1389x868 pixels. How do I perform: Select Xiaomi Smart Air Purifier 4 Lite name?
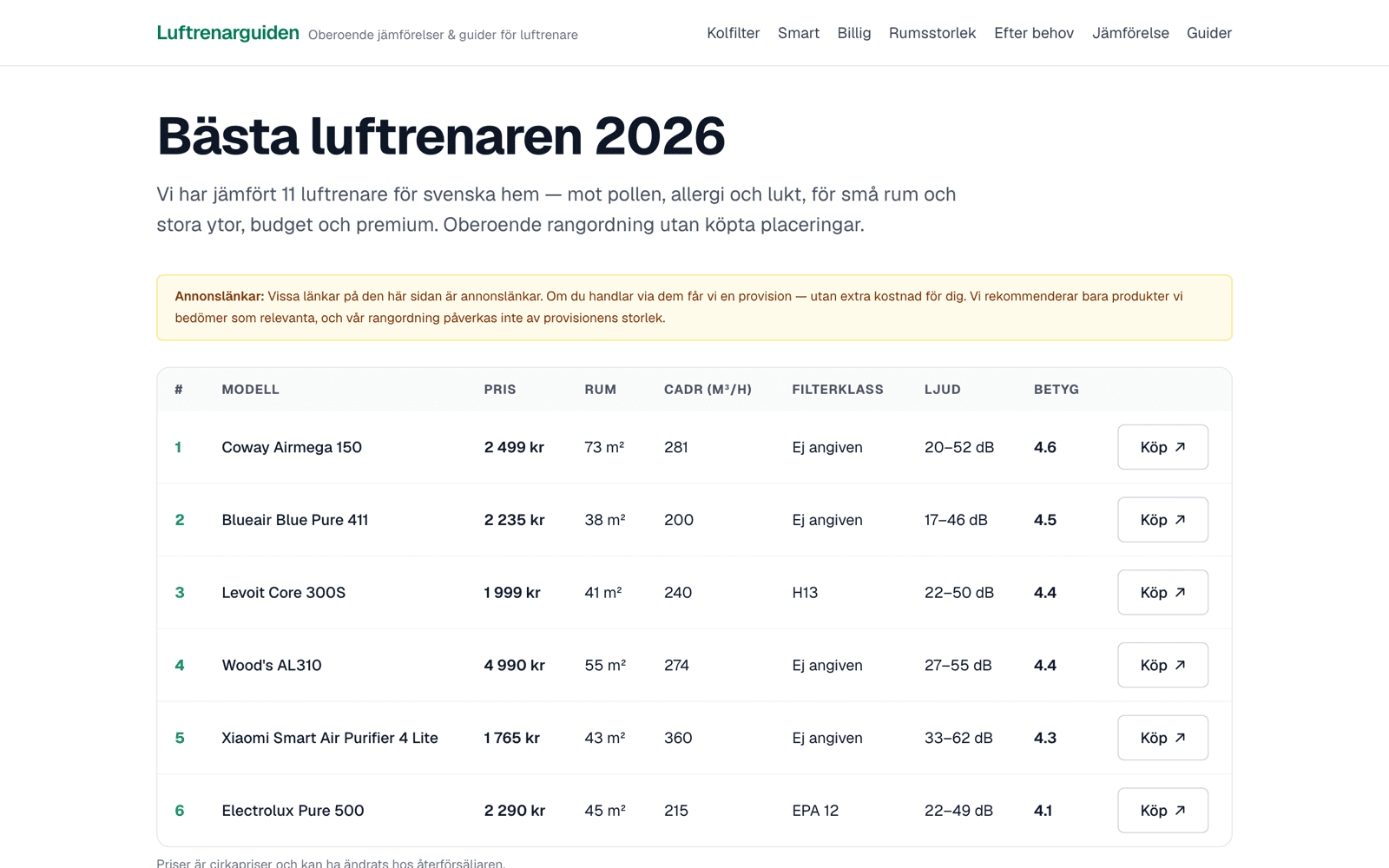point(330,738)
